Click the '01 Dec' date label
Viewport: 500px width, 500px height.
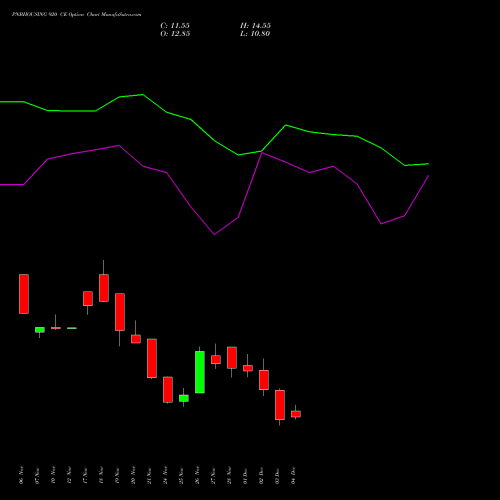[246, 475]
